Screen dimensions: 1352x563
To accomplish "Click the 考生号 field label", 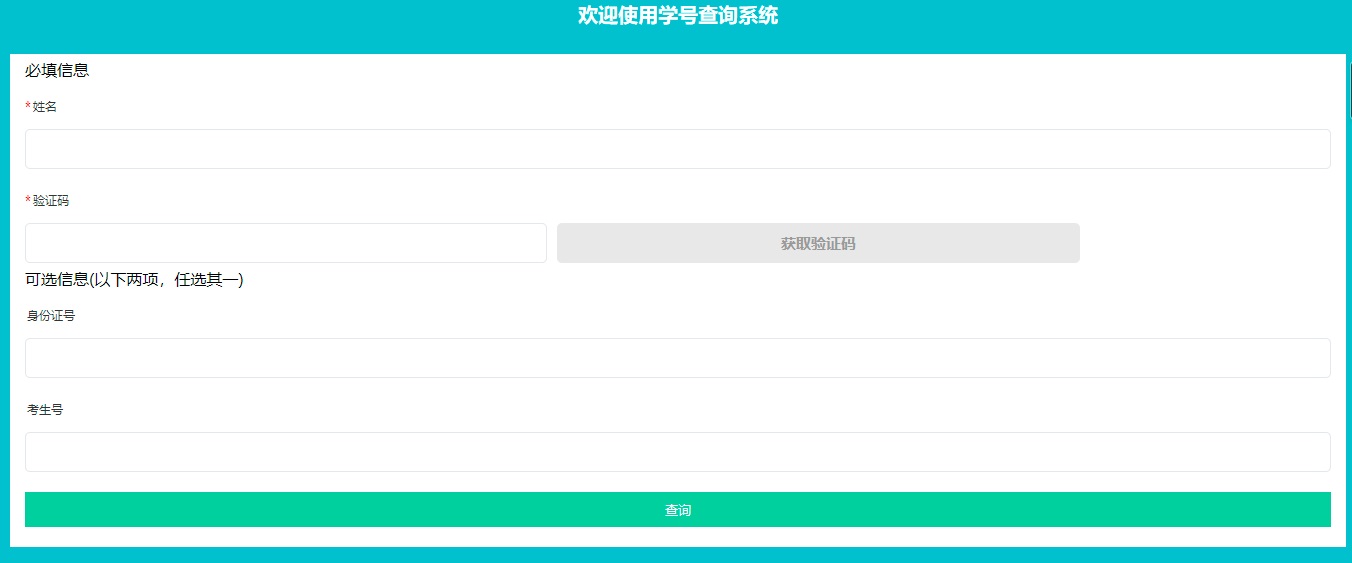I will pyautogui.click(x=45, y=410).
